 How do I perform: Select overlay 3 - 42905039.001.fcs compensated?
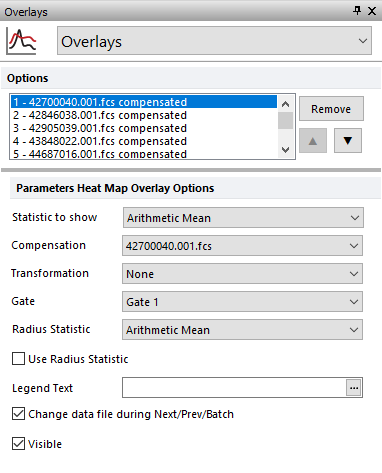point(144,128)
